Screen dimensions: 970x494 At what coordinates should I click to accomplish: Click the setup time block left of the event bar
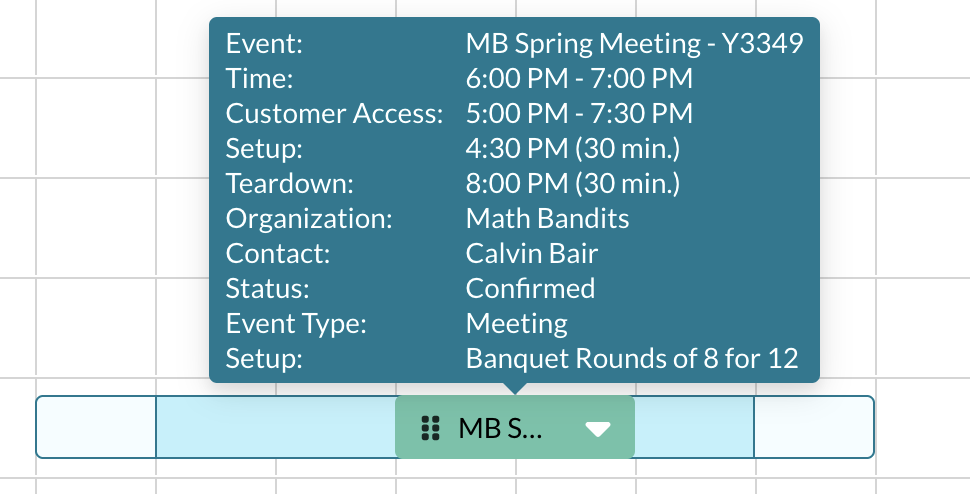pos(96,427)
